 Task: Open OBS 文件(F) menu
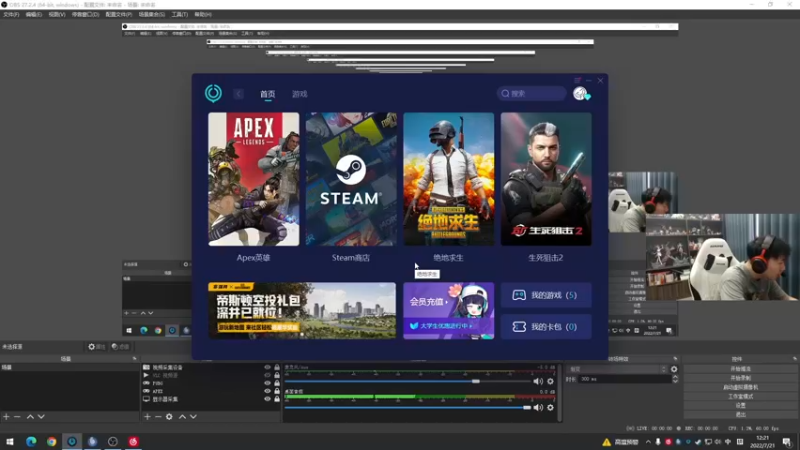(x=11, y=14)
